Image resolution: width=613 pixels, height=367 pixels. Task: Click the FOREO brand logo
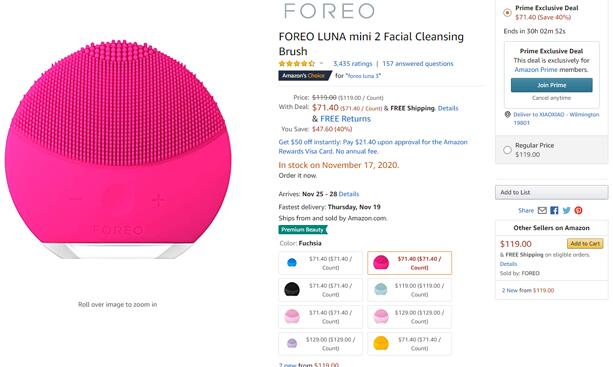click(x=329, y=11)
